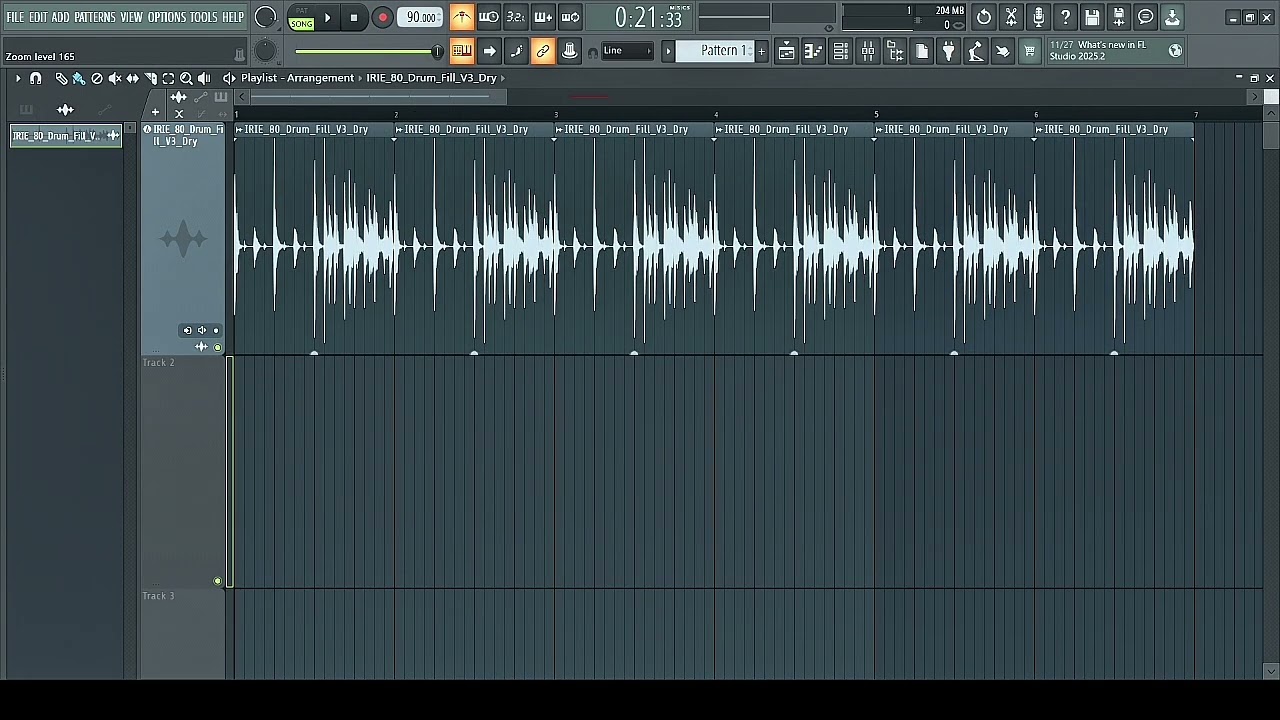
Task: Open the plugin picker plug icon
Action: tap(948, 51)
